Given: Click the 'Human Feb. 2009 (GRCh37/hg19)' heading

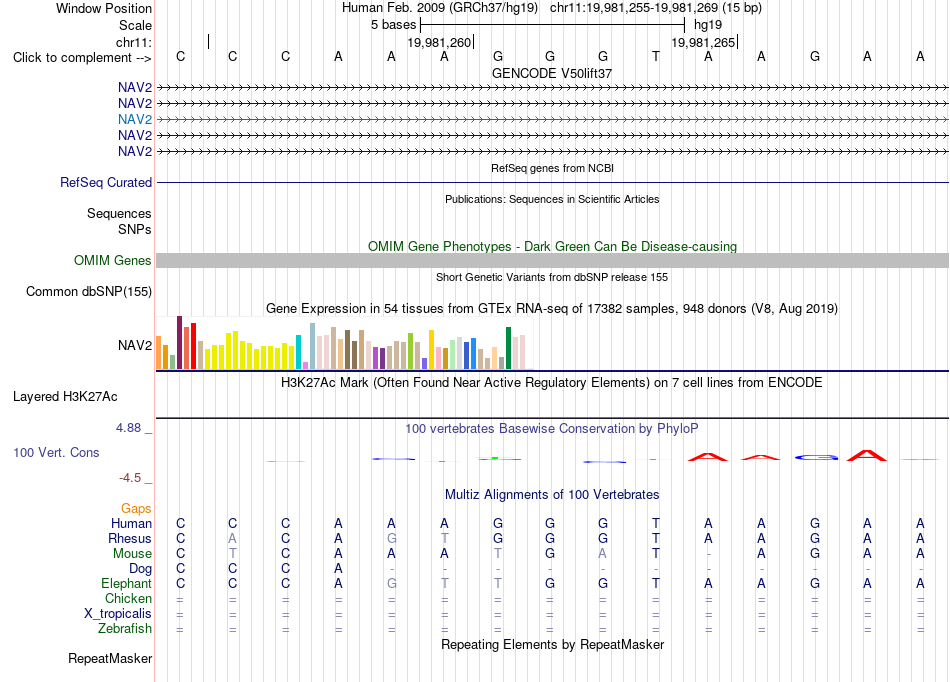Looking at the screenshot, I should (x=440, y=8).
